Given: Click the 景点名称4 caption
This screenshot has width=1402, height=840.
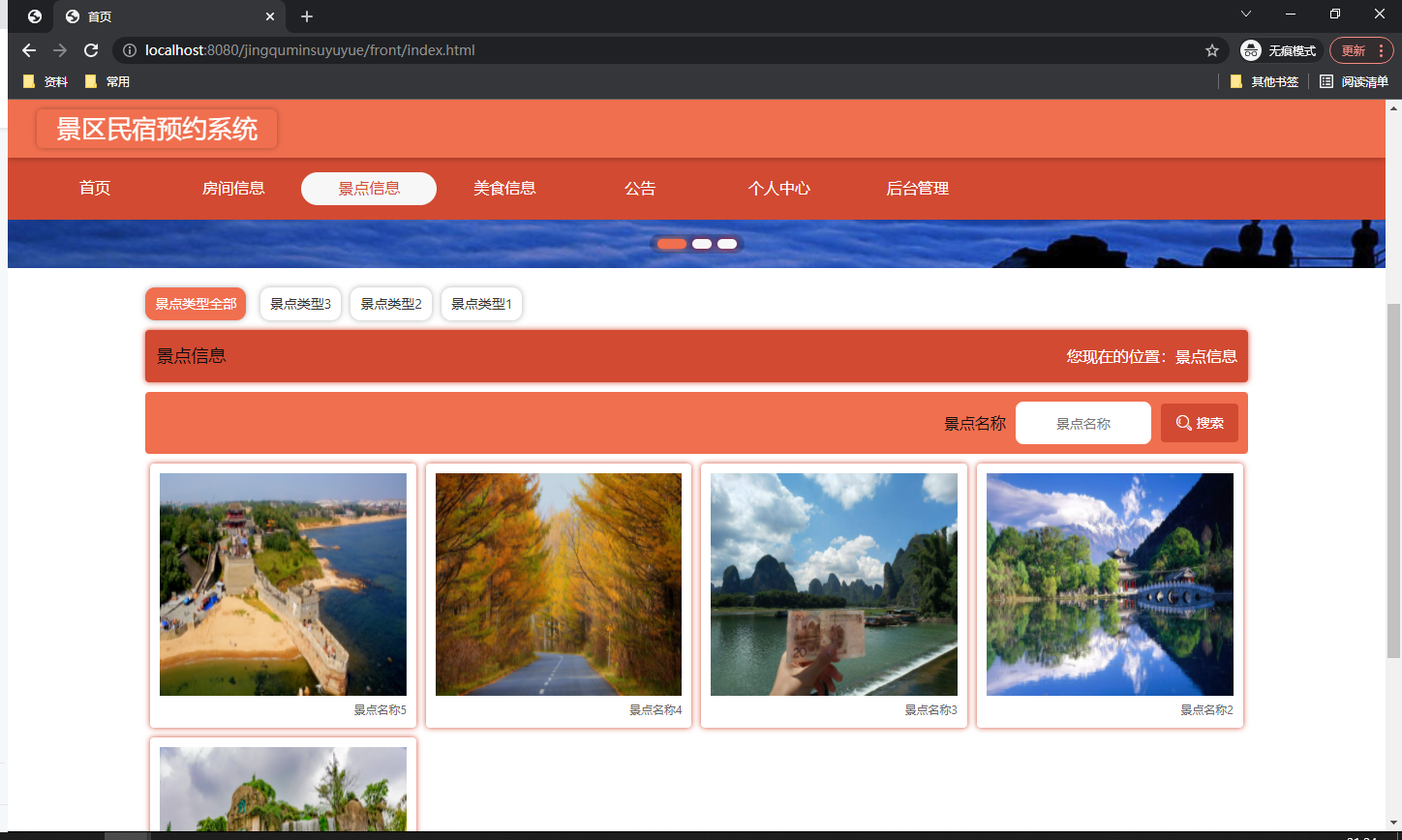Looking at the screenshot, I should pyautogui.click(x=655, y=710).
